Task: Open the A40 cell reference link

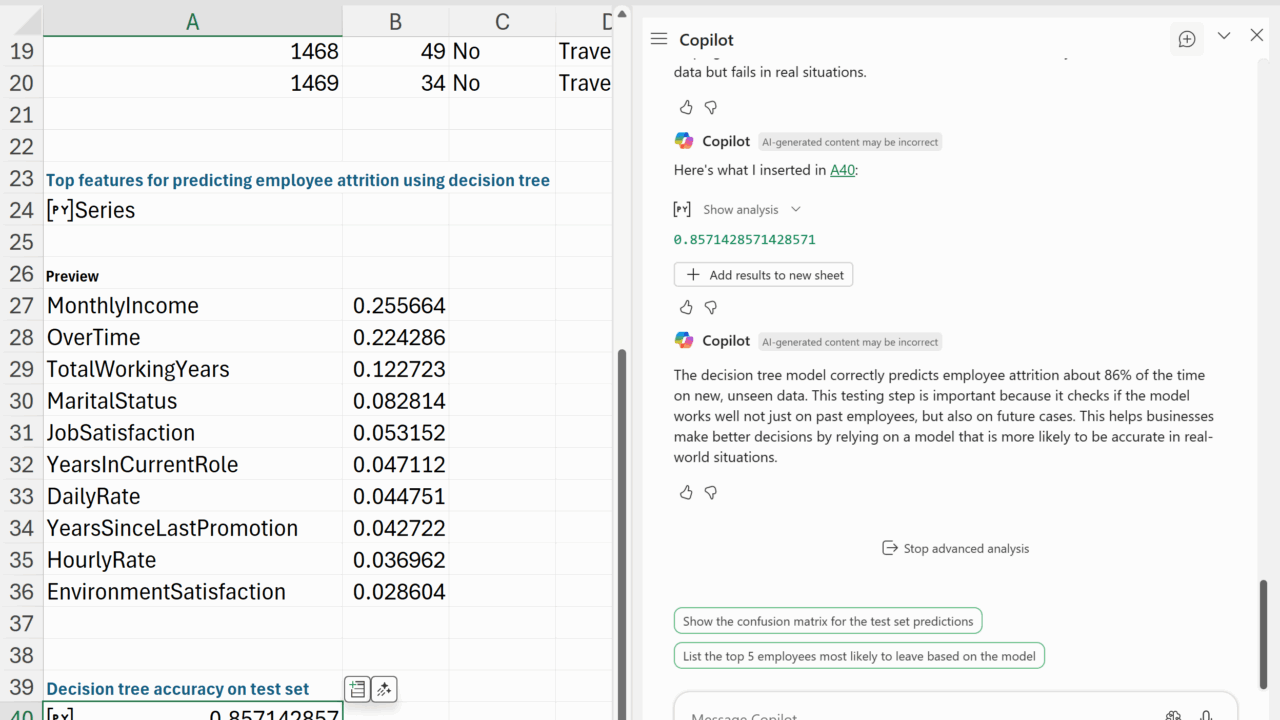Action: (842, 170)
